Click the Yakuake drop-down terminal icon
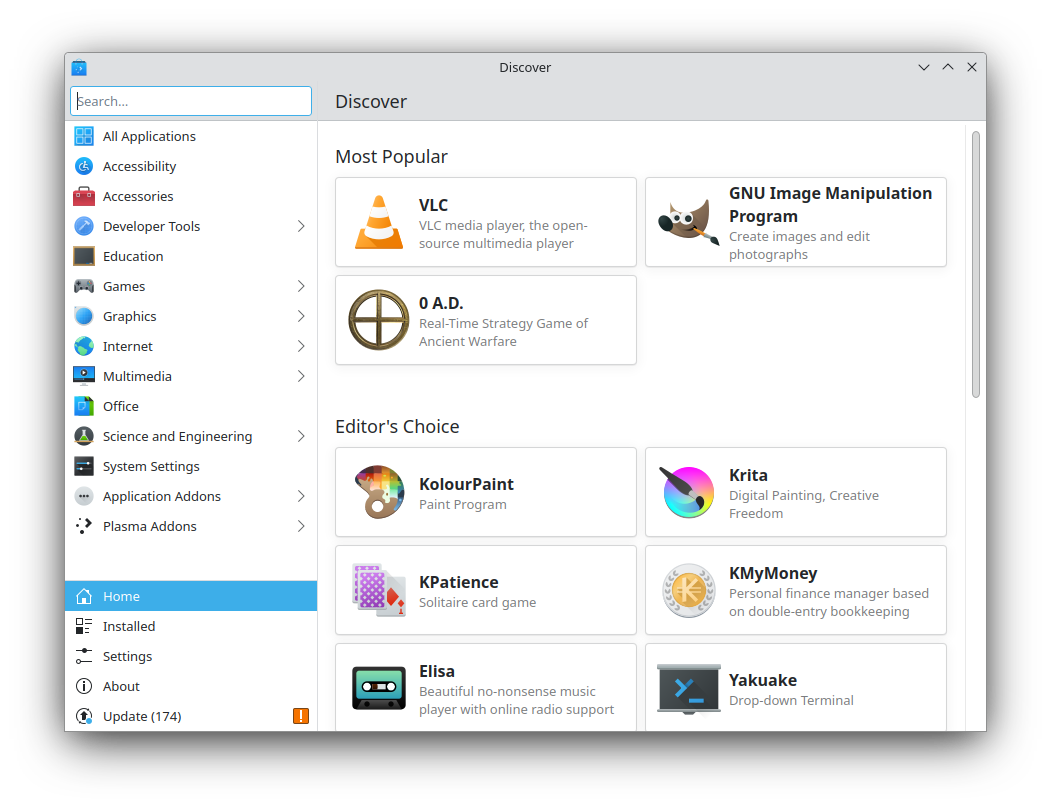This screenshot has width=1051, height=808. tap(688, 688)
